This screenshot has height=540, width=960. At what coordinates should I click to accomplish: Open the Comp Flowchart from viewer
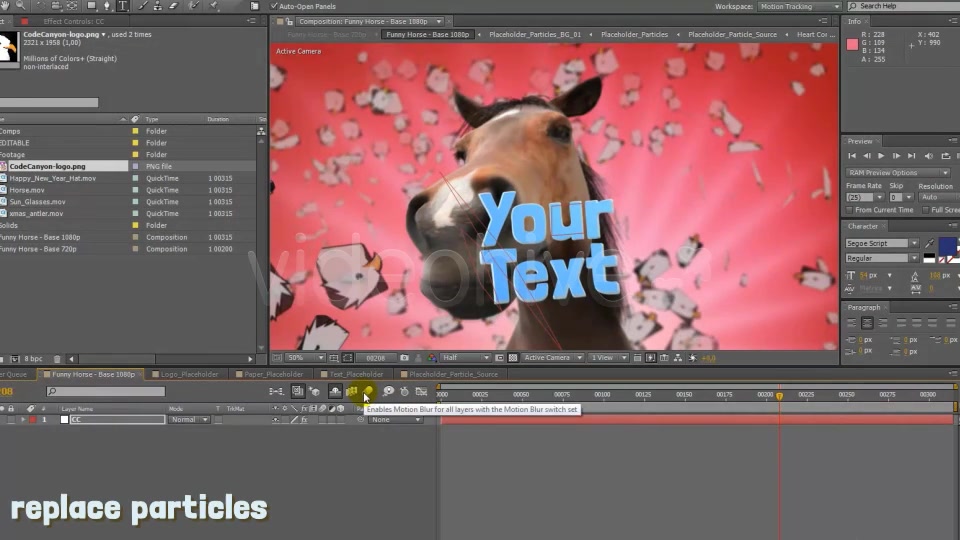click(x=678, y=358)
